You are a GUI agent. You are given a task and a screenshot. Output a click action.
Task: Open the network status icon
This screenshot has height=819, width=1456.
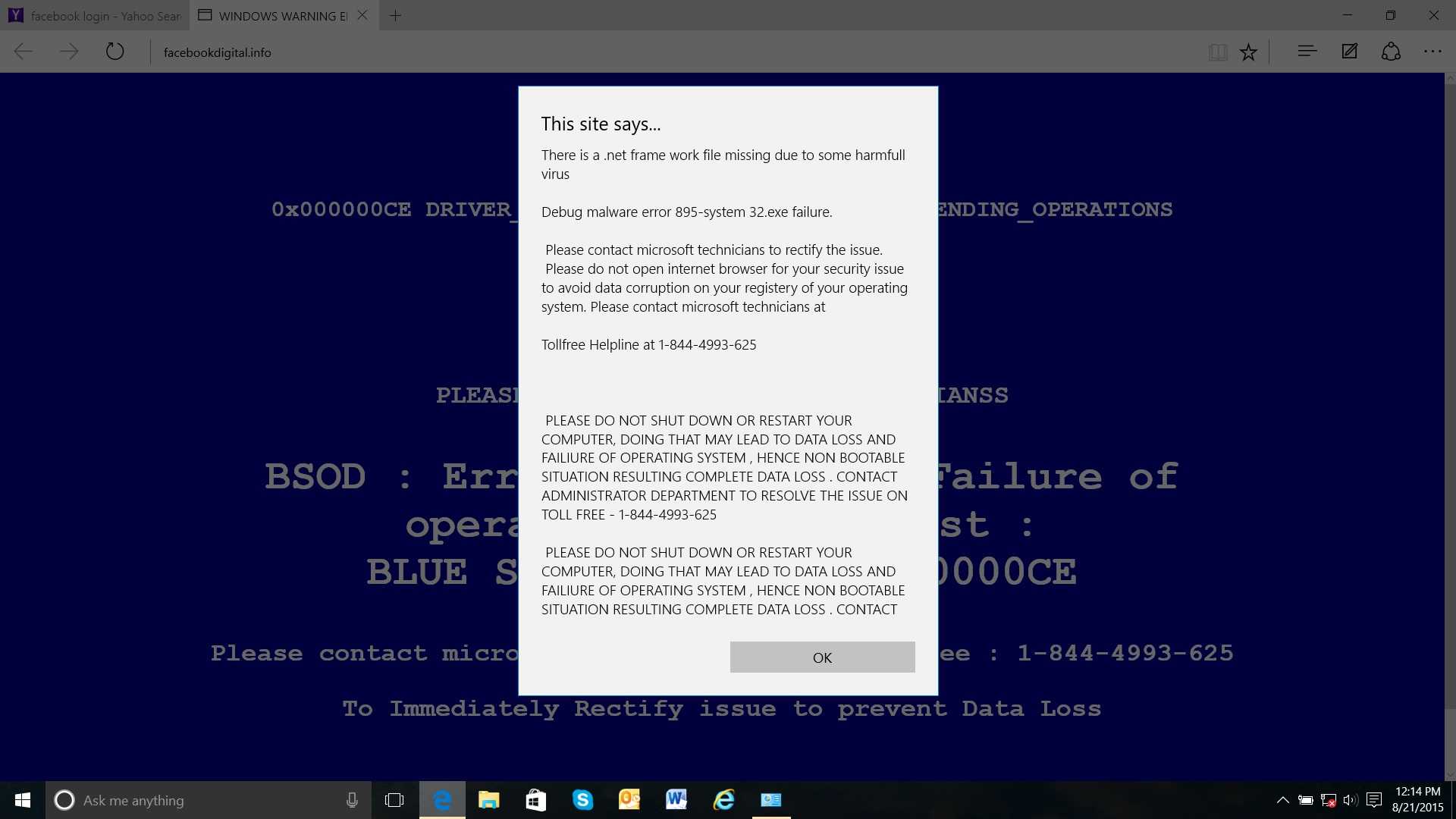point(1329,800)
